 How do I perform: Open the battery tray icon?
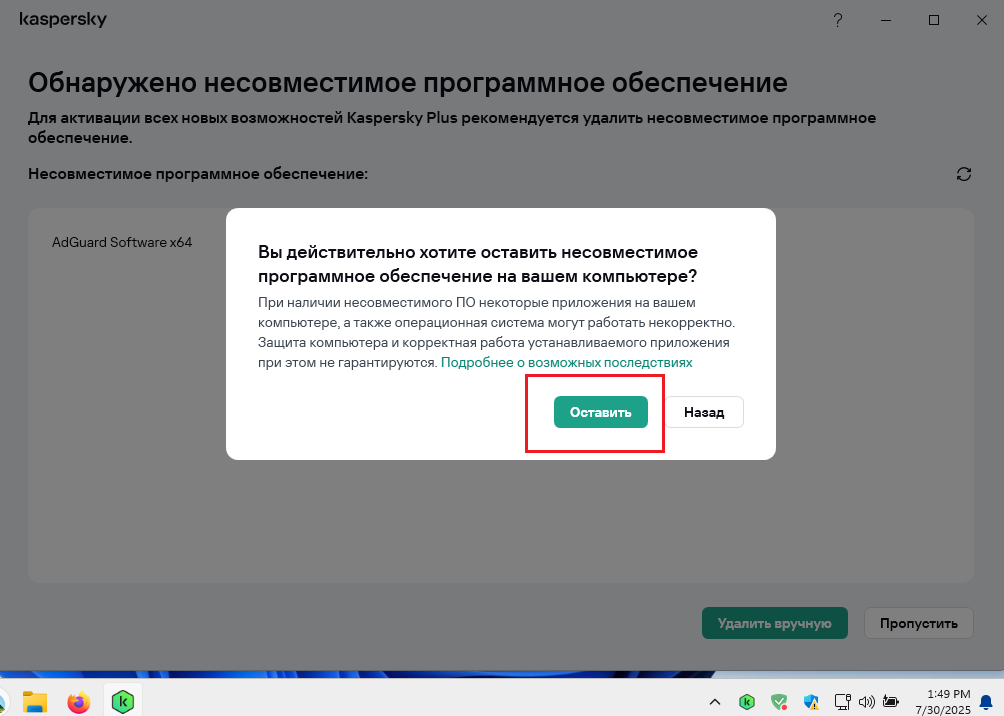[x=891, y=702]
